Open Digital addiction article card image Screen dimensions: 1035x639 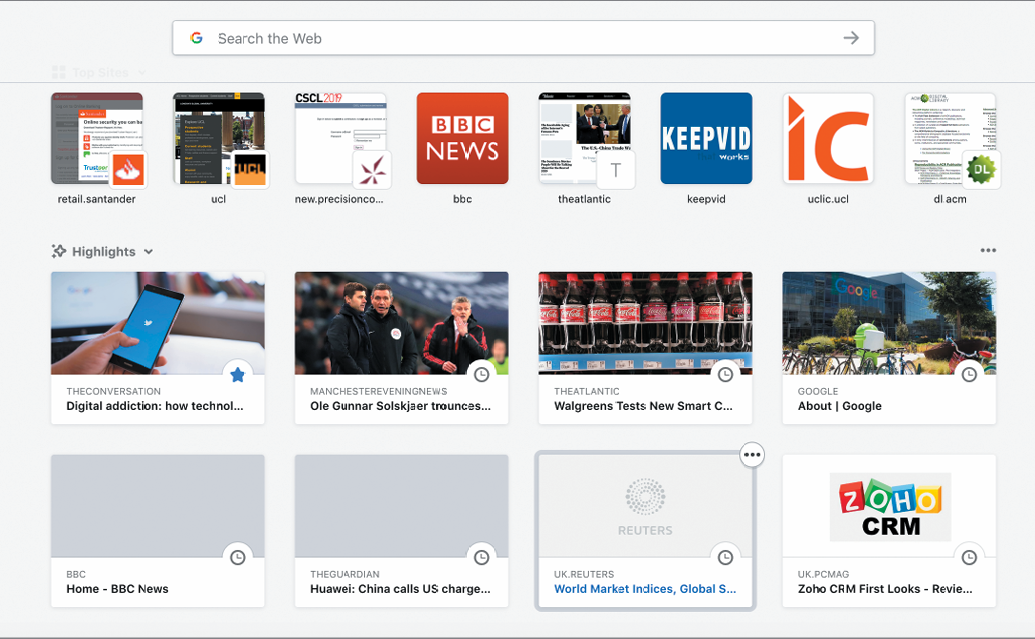[x=158, y=323]
